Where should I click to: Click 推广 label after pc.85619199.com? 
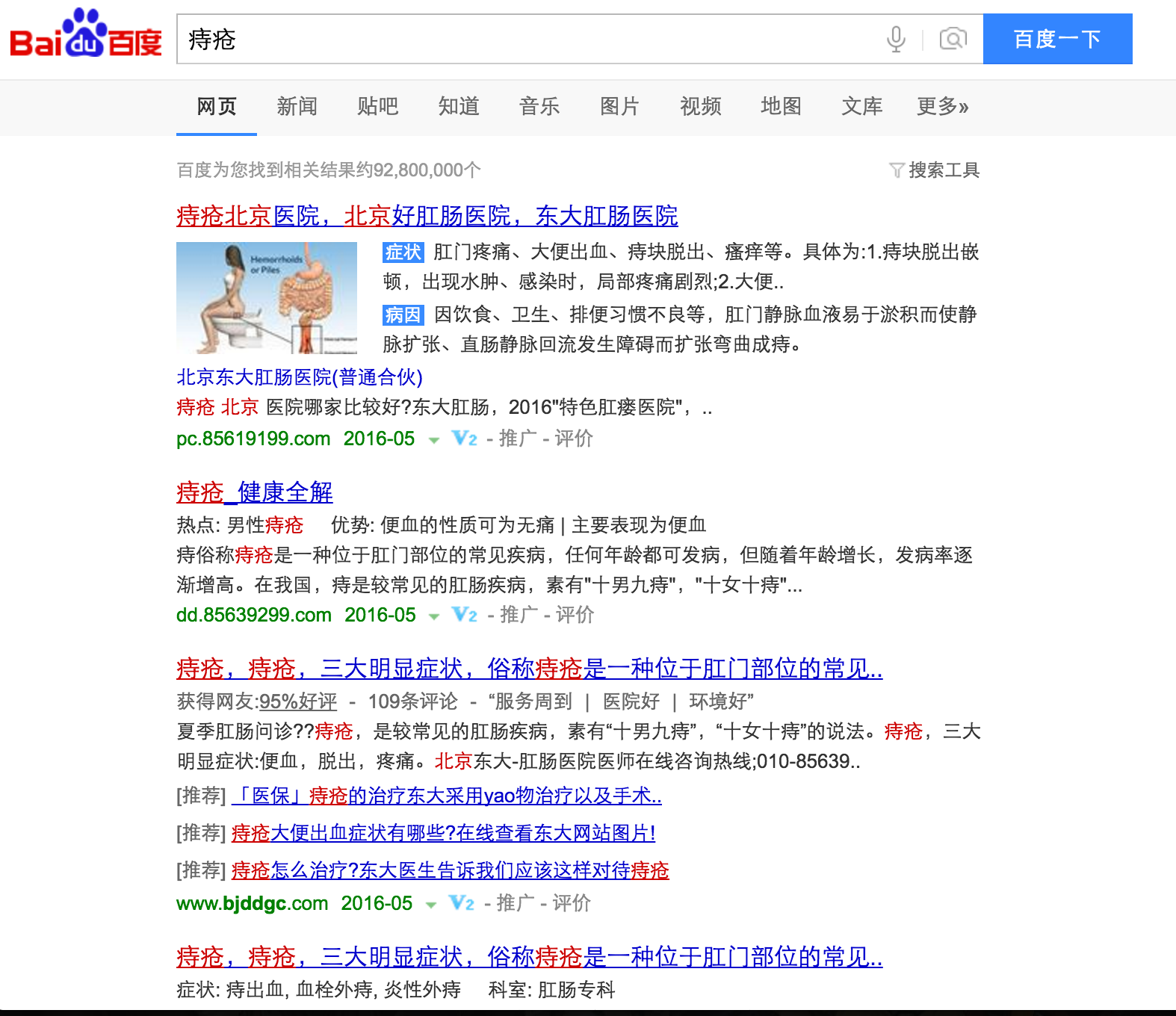pos(518,439)
